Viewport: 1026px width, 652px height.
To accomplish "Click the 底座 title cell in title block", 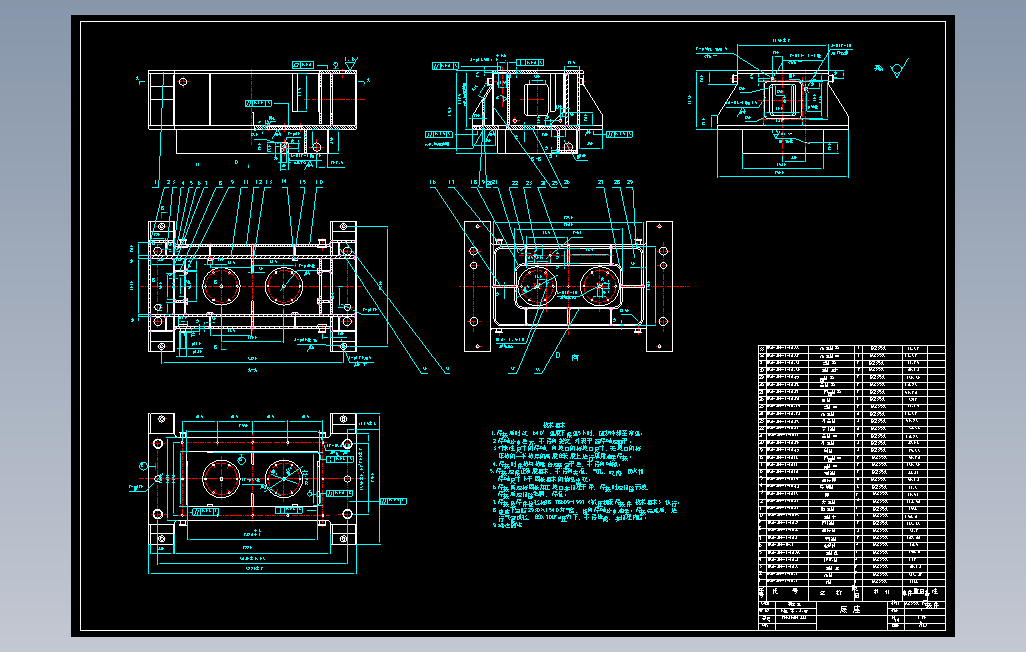I will point(851,609).
